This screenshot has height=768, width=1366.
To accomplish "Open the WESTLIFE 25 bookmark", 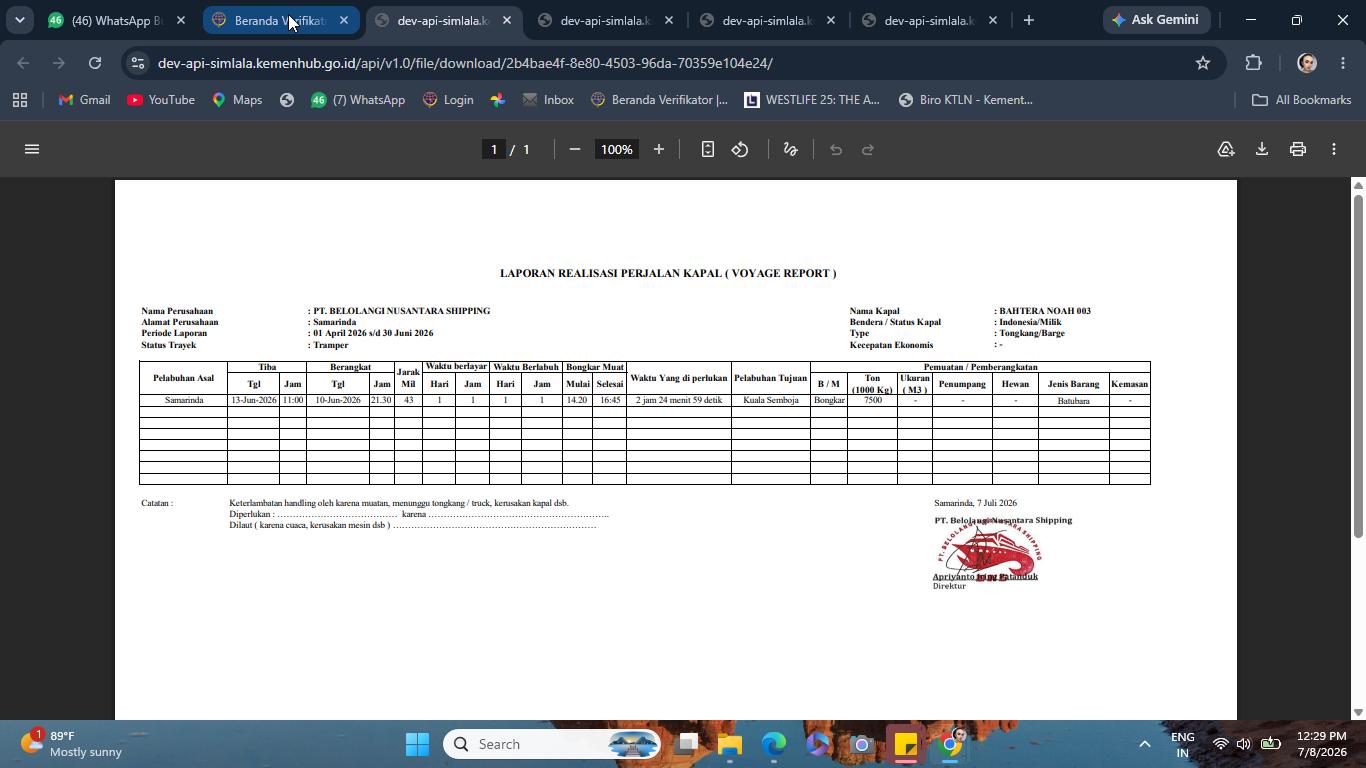I will tap(812, 100).
